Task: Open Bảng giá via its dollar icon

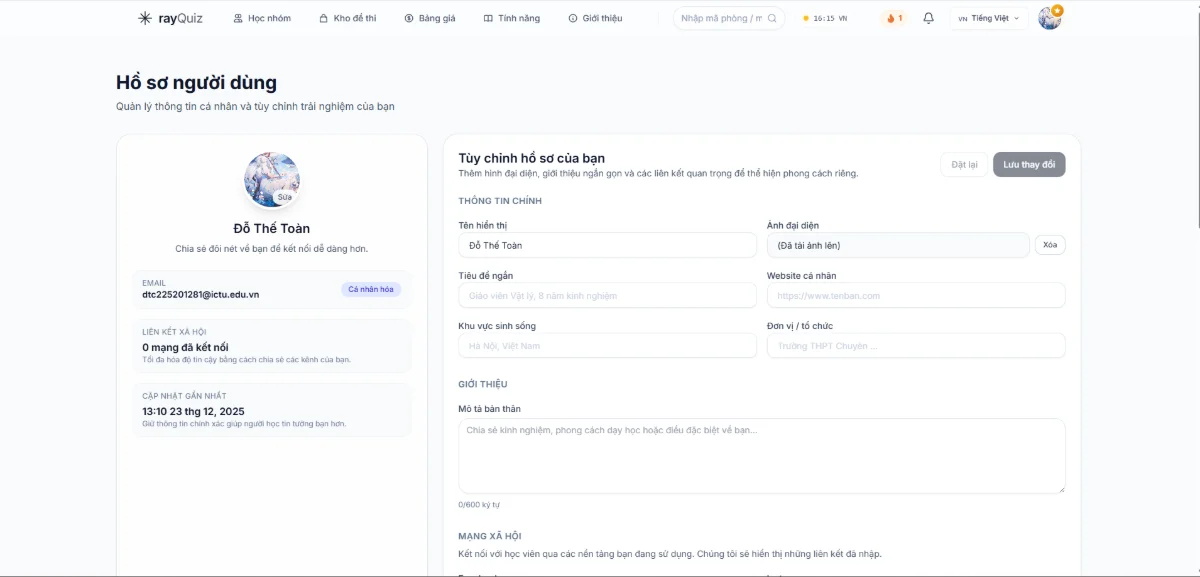Action: click(x=407, y=17)
